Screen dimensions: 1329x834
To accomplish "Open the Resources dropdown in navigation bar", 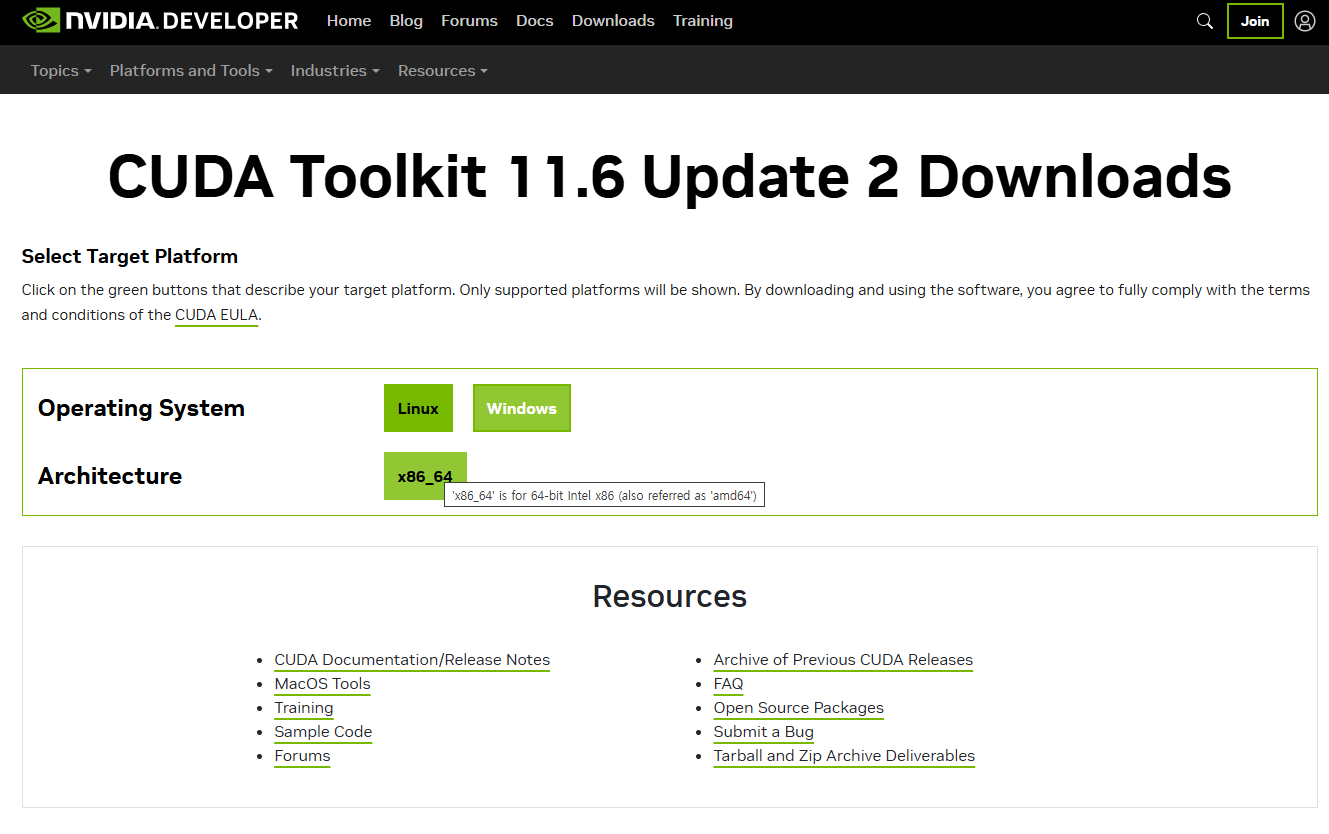I will click(x=443, y=71).
